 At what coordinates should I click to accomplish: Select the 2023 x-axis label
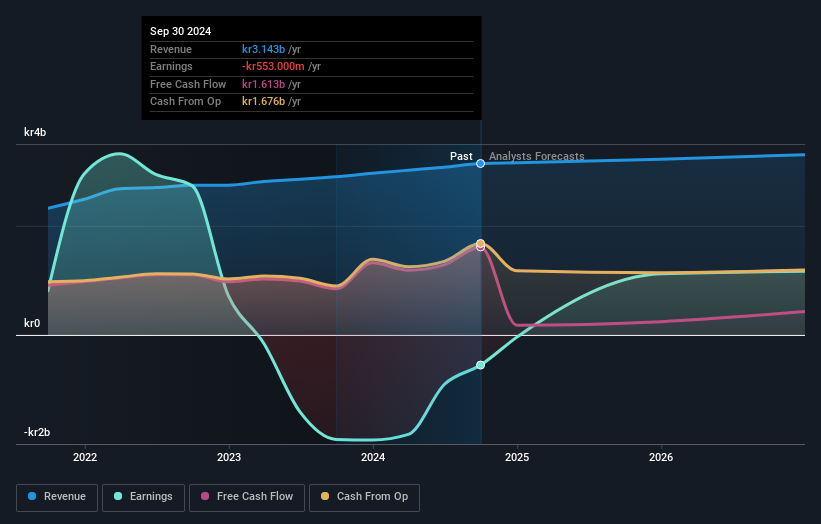point(229,457)
